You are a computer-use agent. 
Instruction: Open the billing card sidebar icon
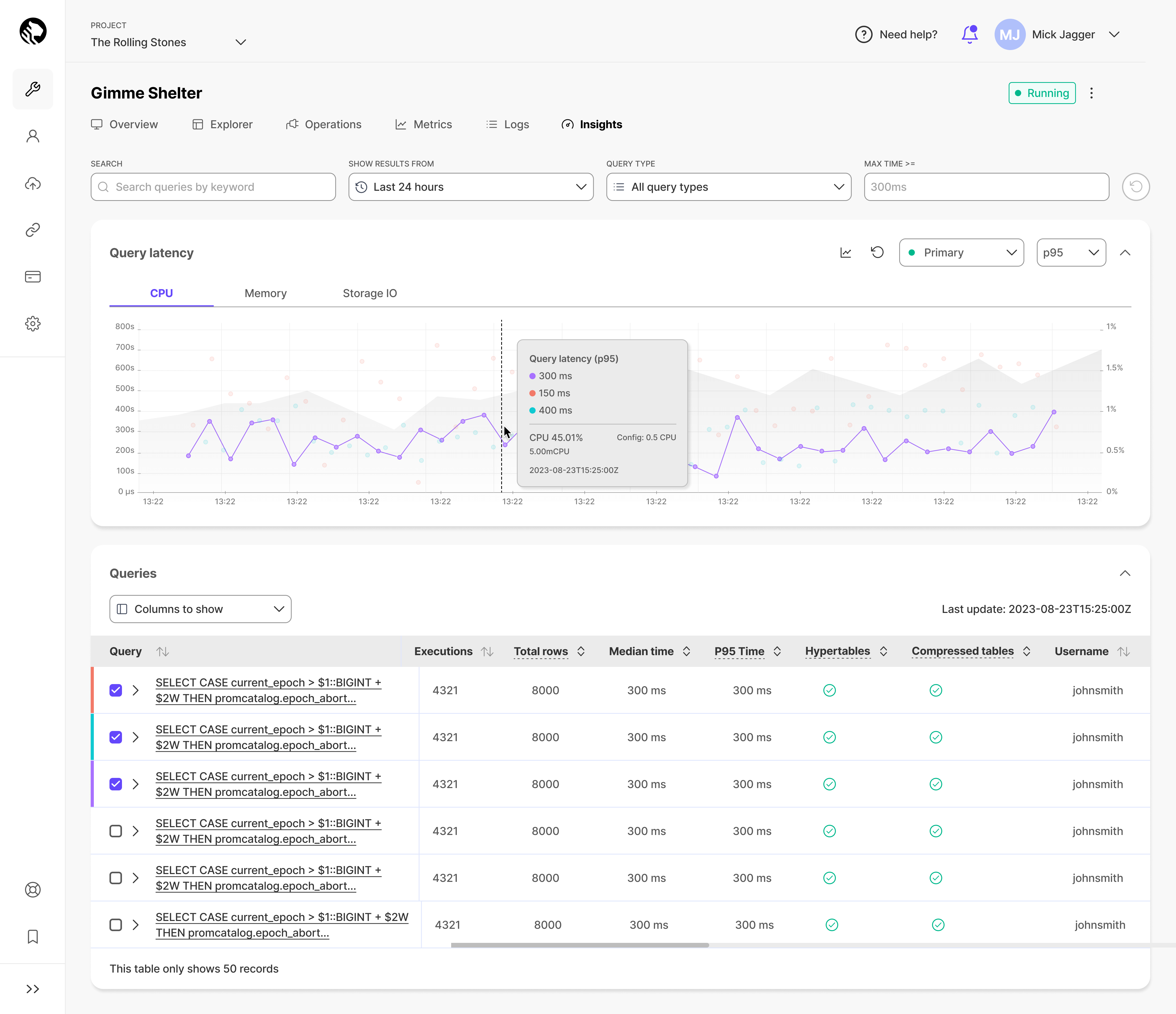coord(33,277)
